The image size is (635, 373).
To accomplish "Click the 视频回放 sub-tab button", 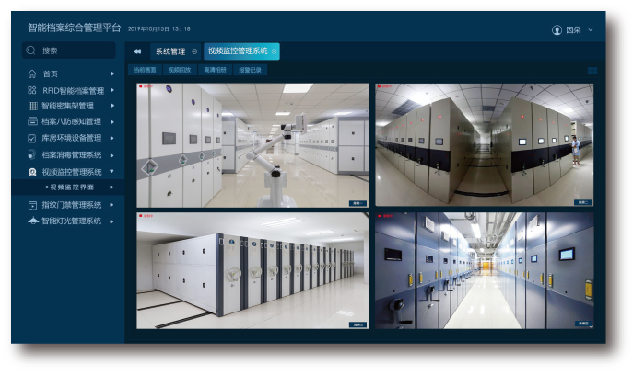I will [x=180, y=70].
